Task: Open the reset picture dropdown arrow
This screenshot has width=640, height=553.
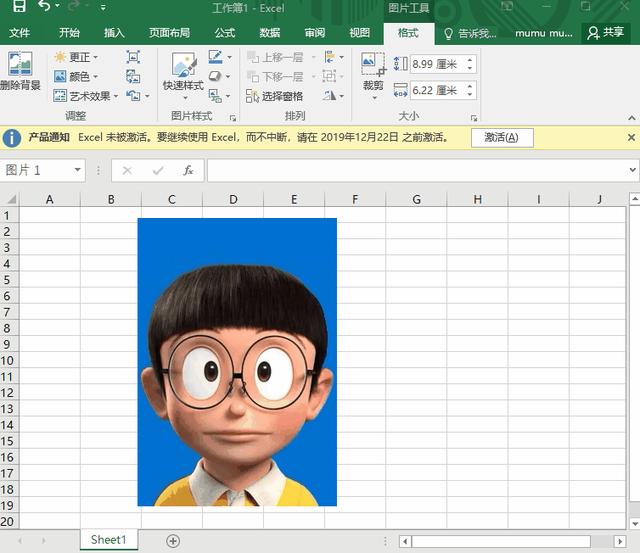Action: coord(147,96)
